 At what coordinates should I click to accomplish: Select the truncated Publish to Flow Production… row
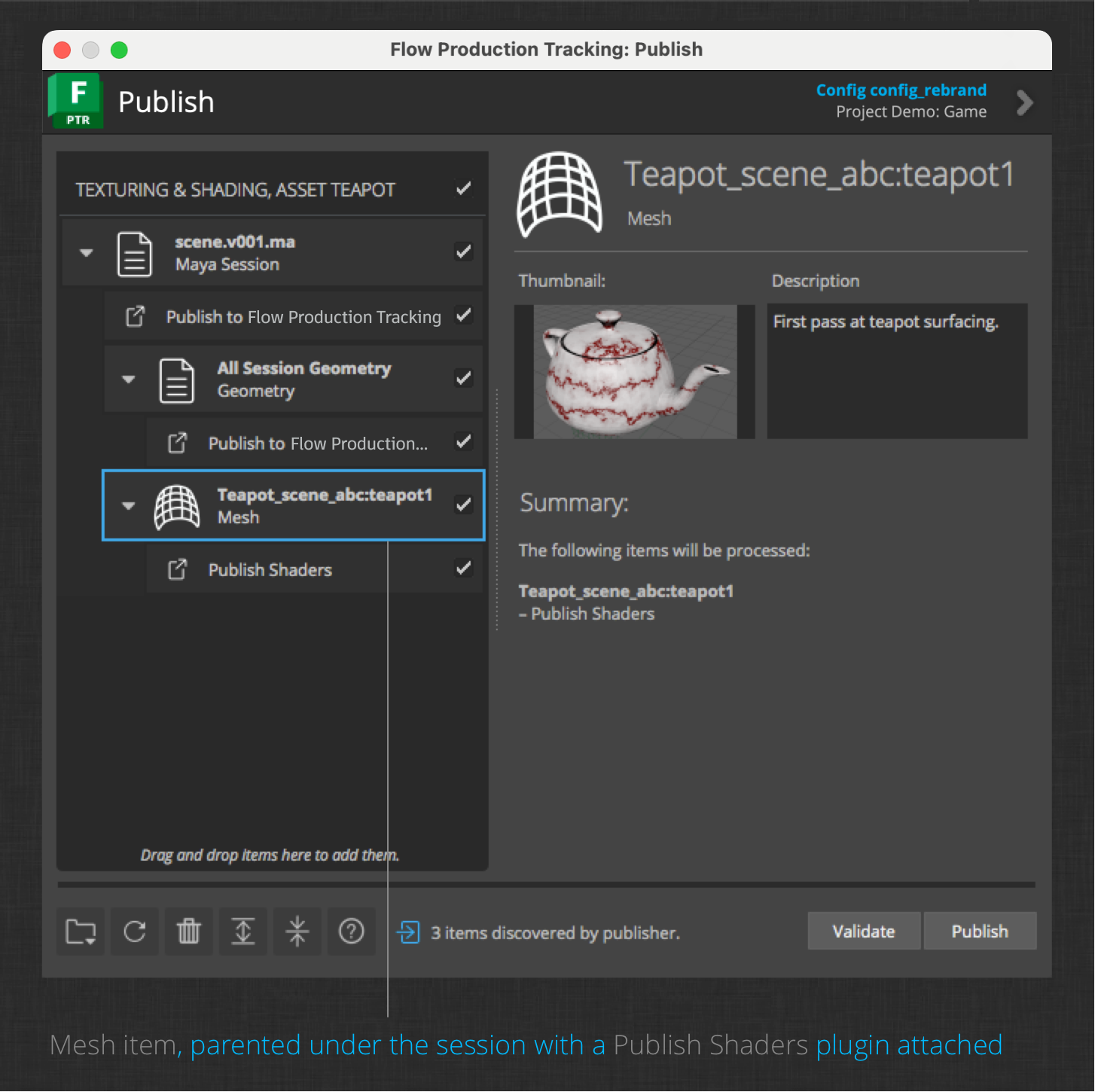[x=314, y=443]
